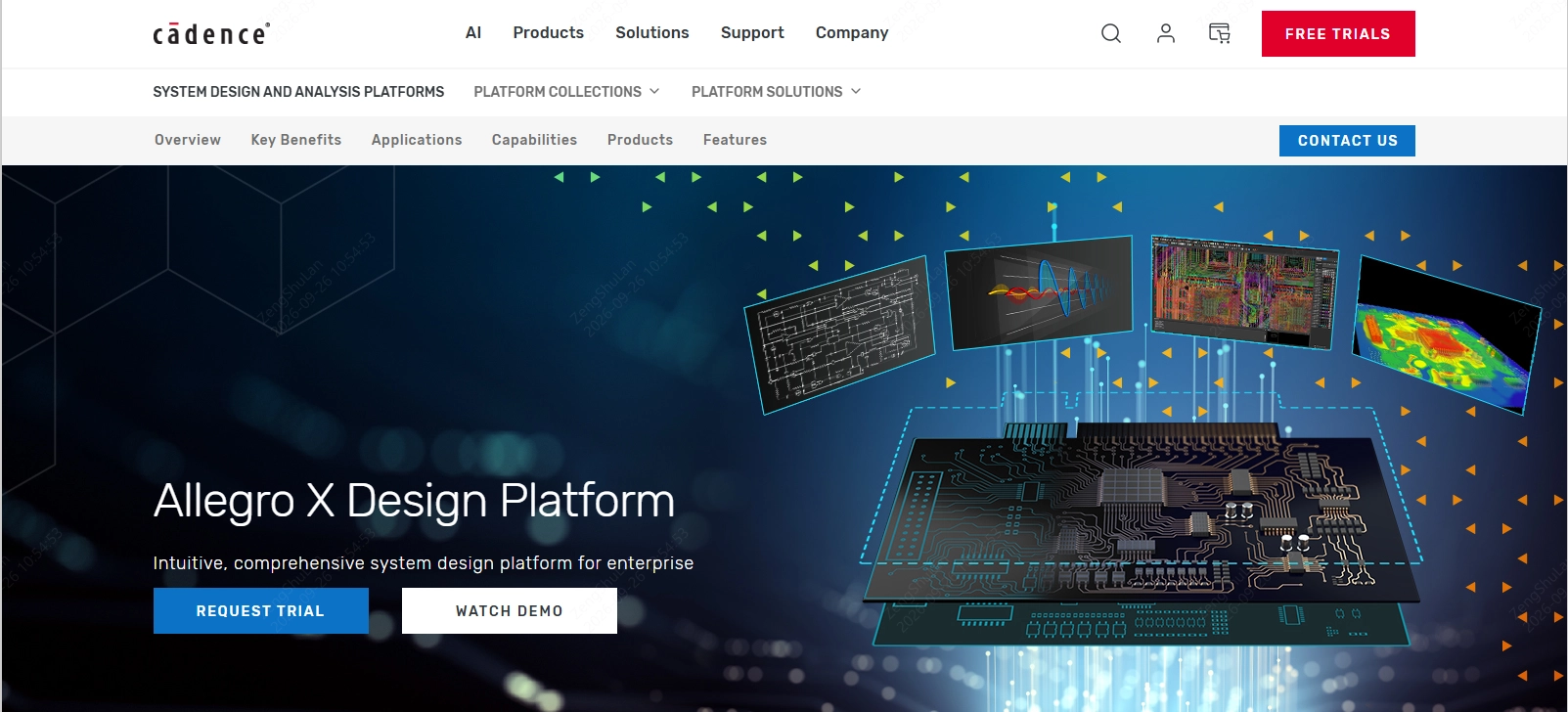Viewport: 1568px width, 712px height.
Task: Go to Cadence logo homepage
Action: click(211, 34)
